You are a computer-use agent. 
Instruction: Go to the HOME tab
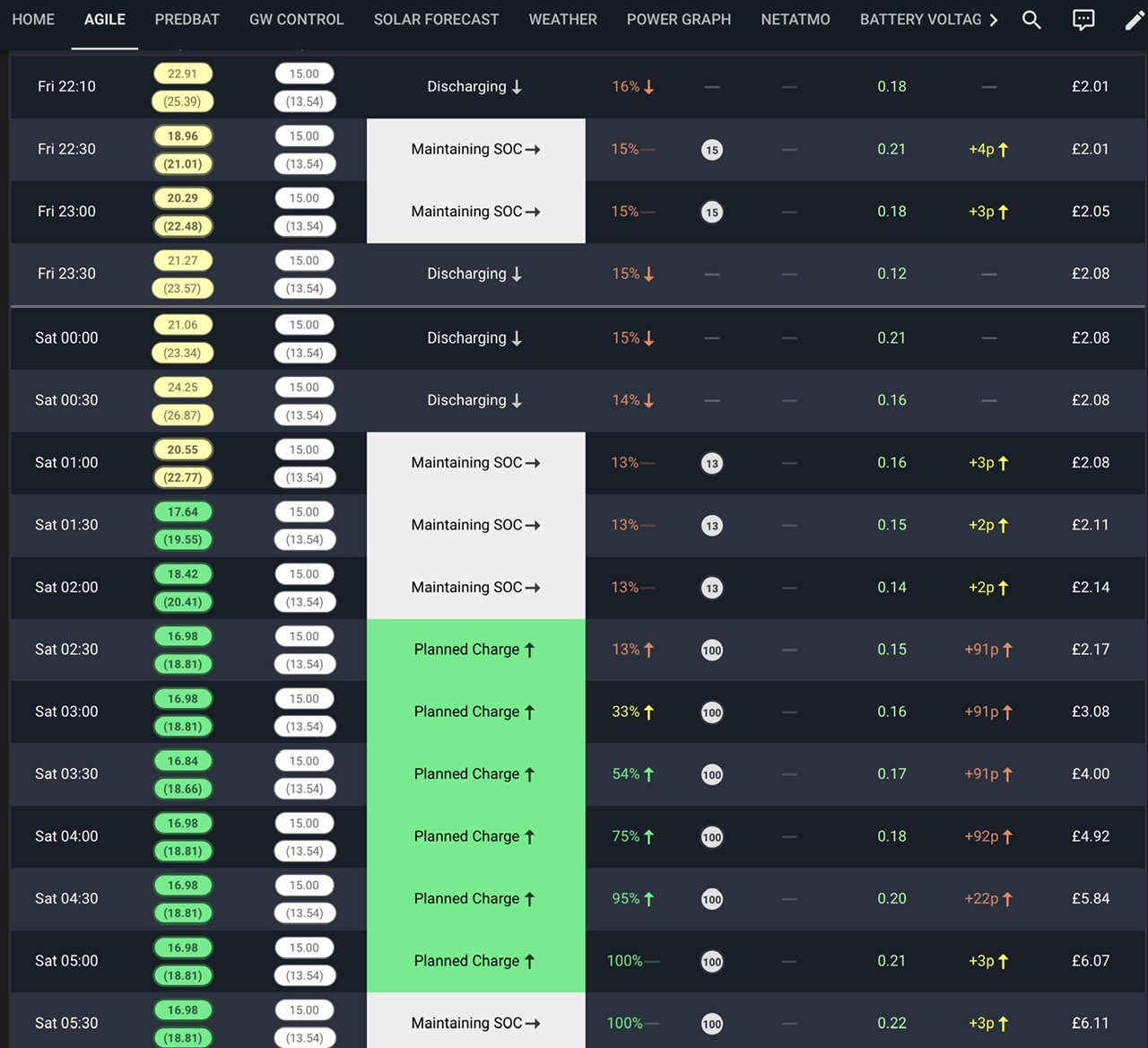point(33,20)
